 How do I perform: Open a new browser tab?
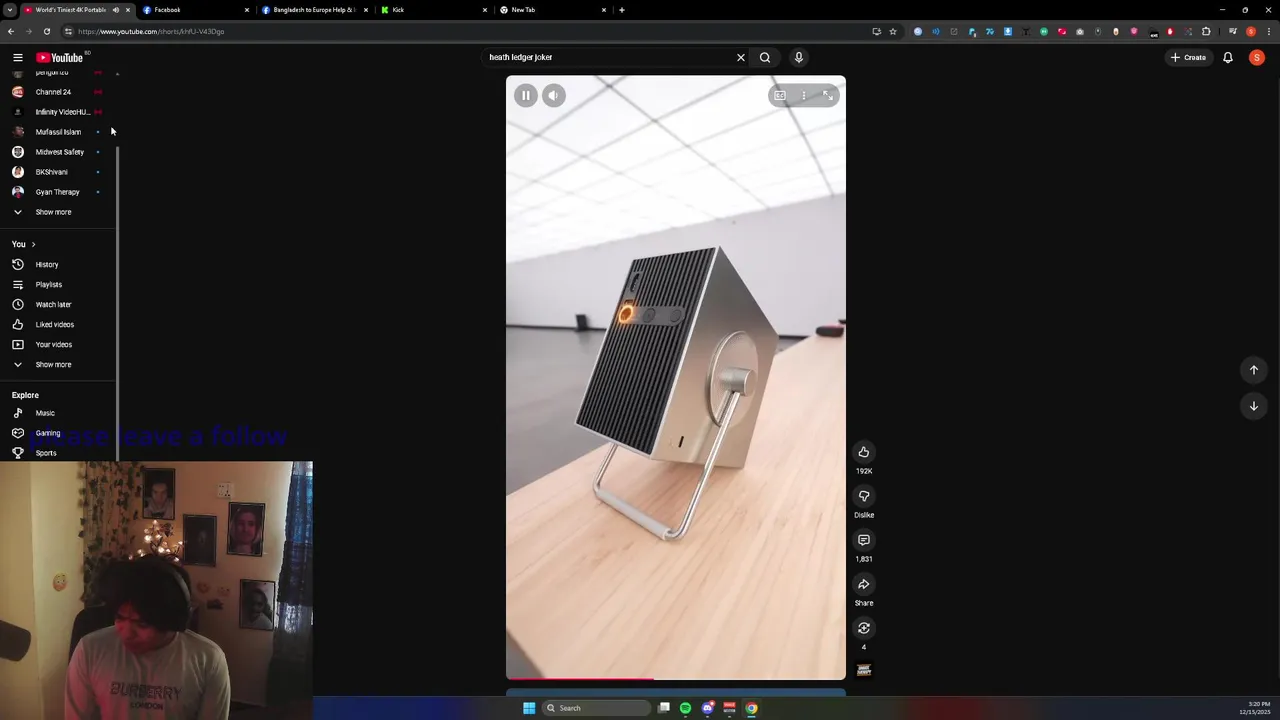(622, 10)
